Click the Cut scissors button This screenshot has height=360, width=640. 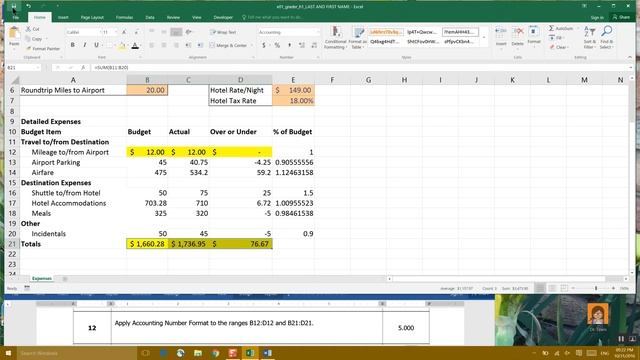point(33,29)
